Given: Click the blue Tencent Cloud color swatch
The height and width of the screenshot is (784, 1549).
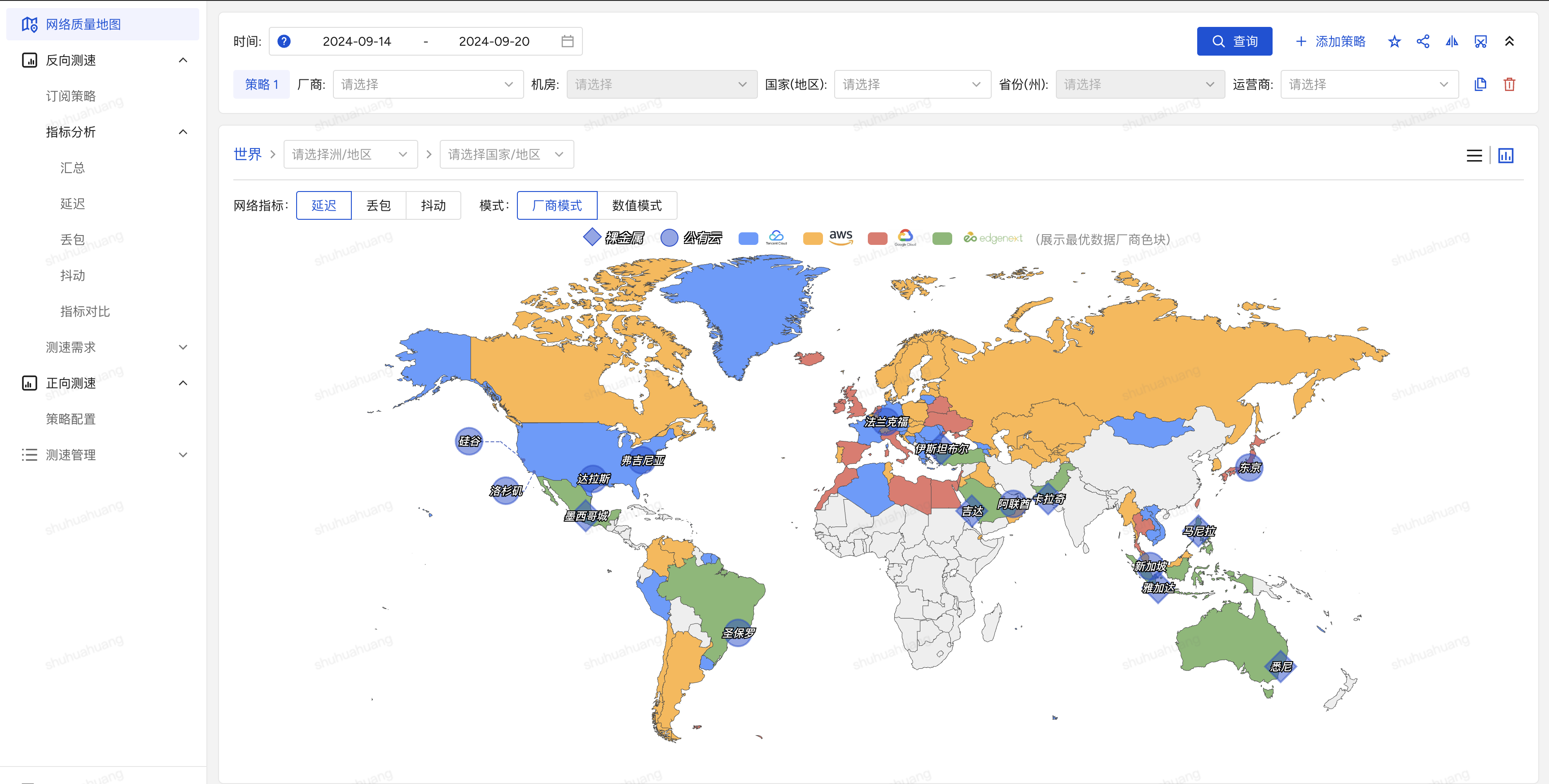Looking at the screenshot, I should pos(748,238).
